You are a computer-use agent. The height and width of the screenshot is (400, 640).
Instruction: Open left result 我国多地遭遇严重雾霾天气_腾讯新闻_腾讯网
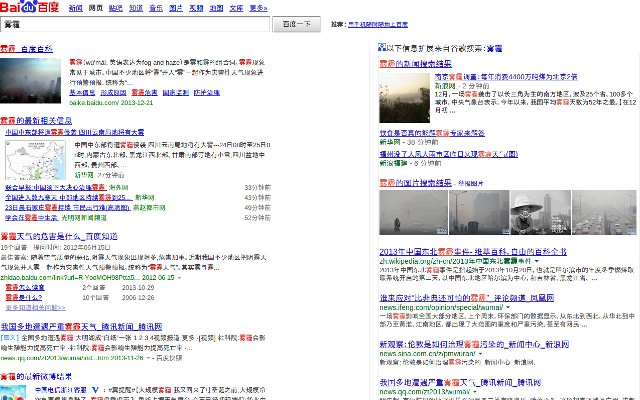(x=81, y=327)
